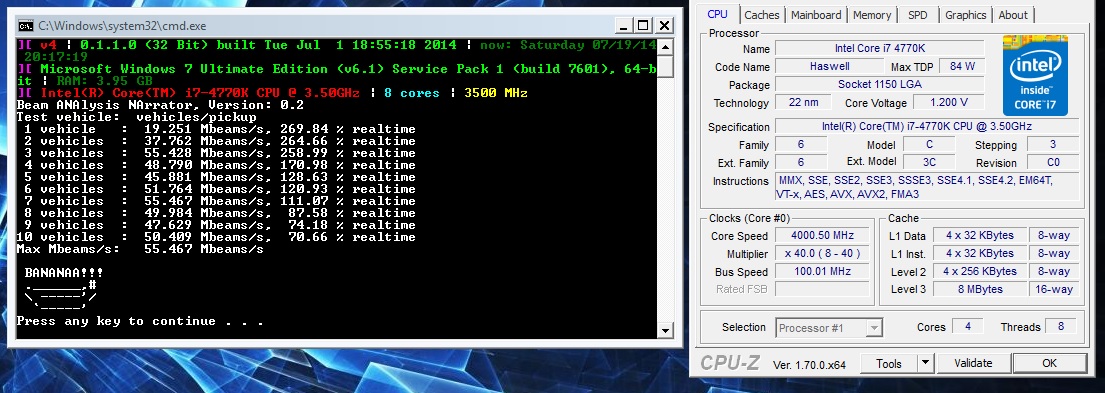This screenshot has width=1105, height=393.
Task: Click the 'Max Mbeams/s' result line
Action: click(x=140, y=249)
